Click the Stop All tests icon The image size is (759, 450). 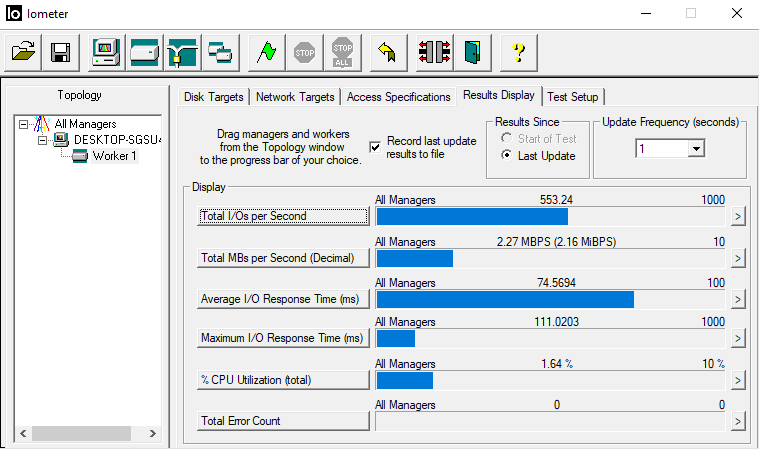click(x=343, y=51)
